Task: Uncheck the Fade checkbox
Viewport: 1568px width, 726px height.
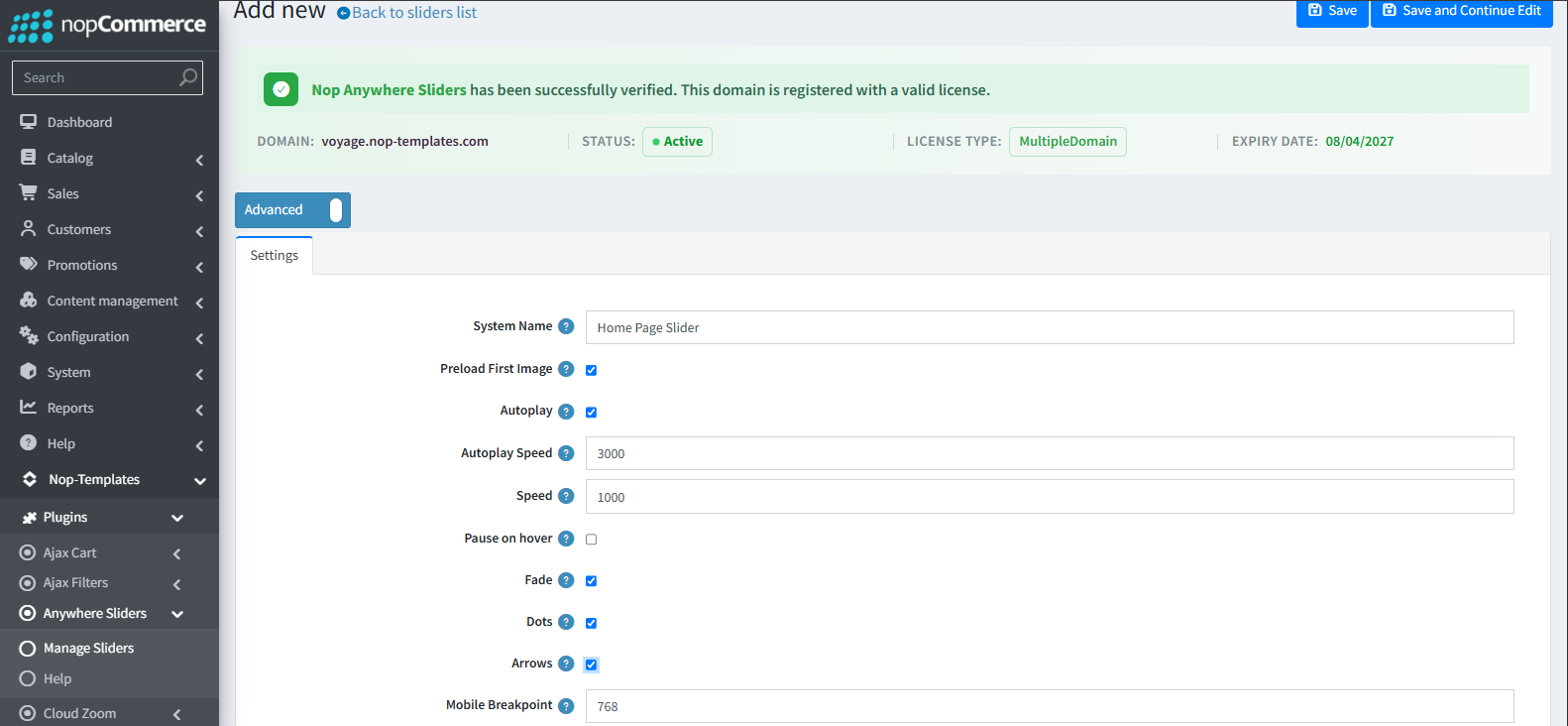Action: [x=591, y=581]
